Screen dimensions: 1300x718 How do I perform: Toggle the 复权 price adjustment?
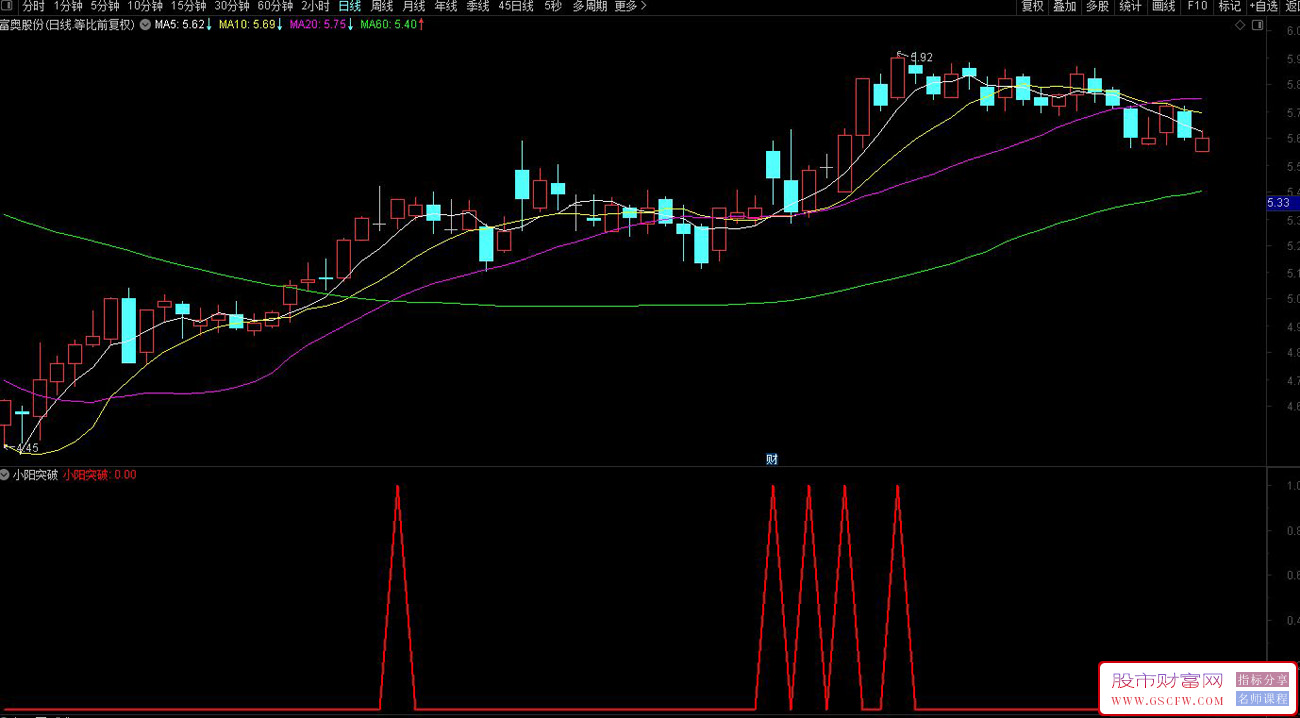click(x=1032, y=6)
